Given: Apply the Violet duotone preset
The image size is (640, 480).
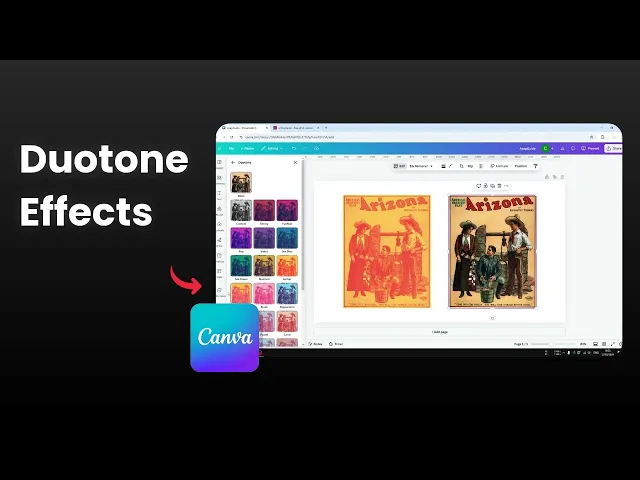Looking at the screenshot, I should coord(264,238).
